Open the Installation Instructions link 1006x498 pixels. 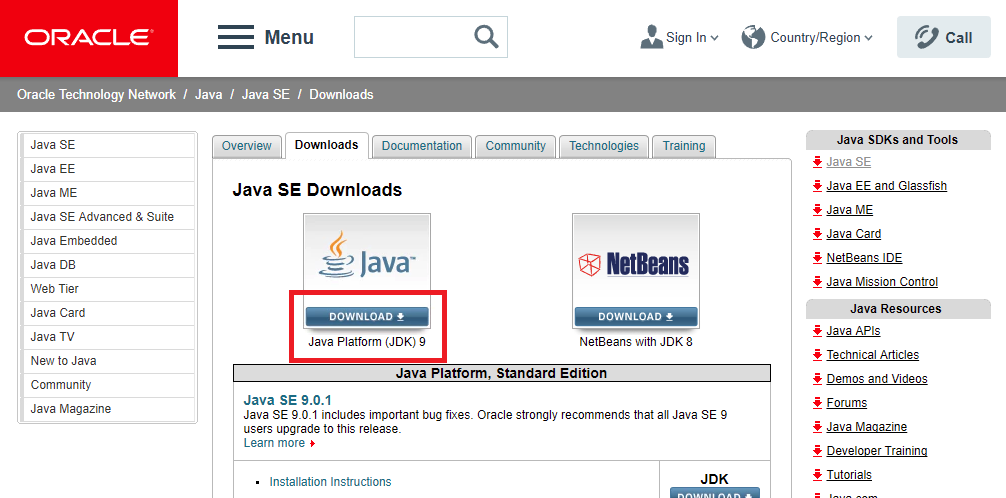(x=330, y=482)
